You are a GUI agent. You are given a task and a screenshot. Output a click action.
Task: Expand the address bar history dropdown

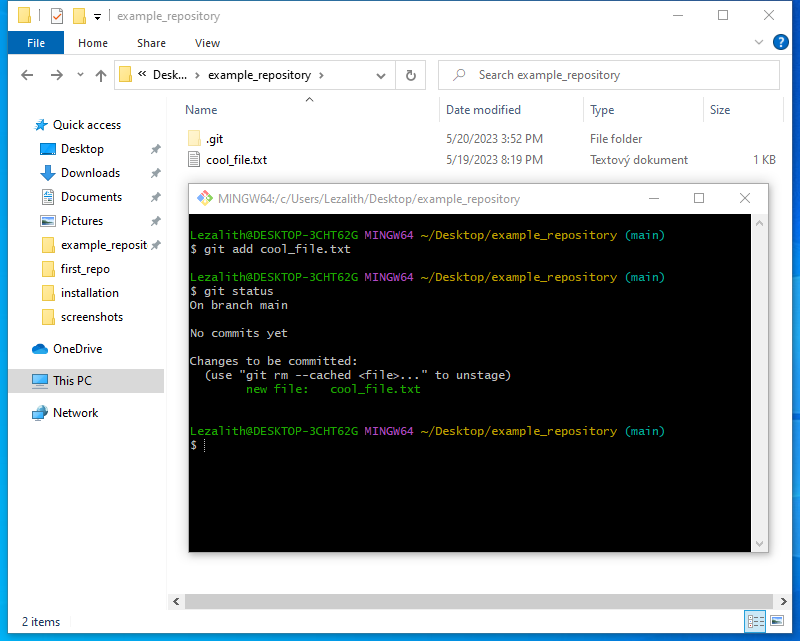coord(381,76)
